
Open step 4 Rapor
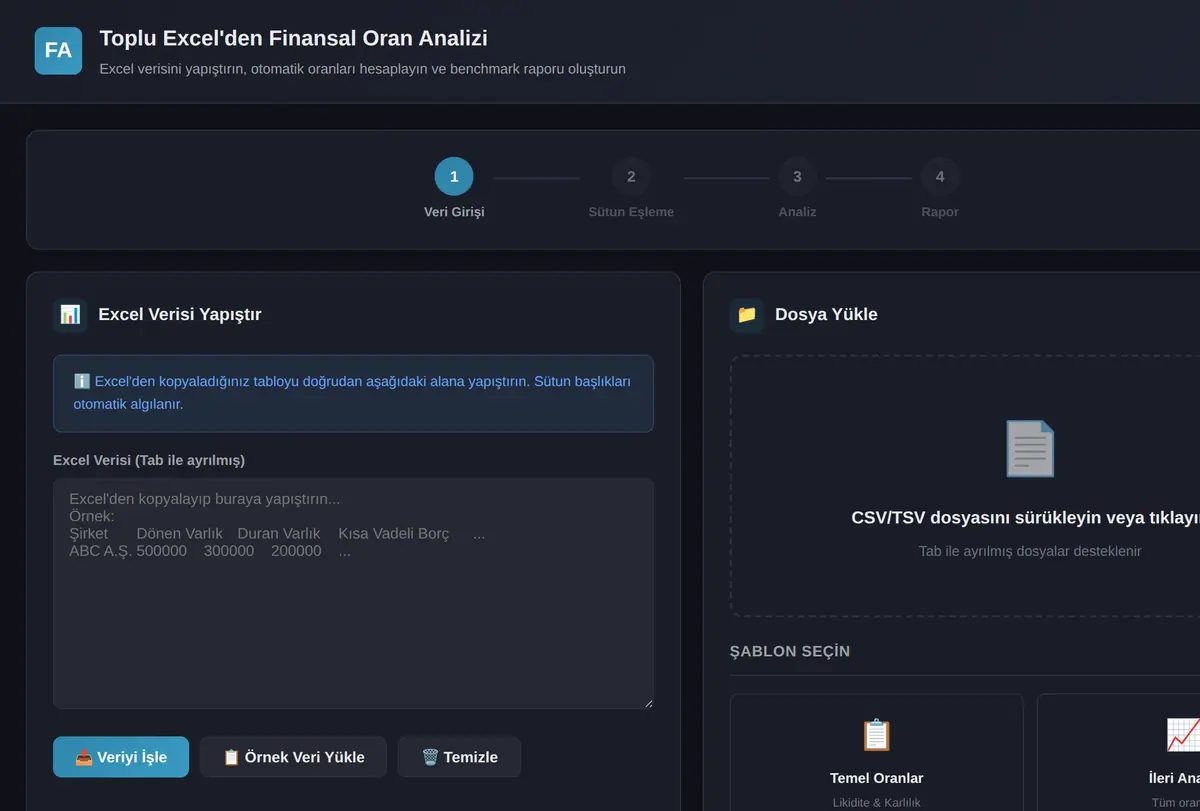pyautogui.click(x=940, y=176)
